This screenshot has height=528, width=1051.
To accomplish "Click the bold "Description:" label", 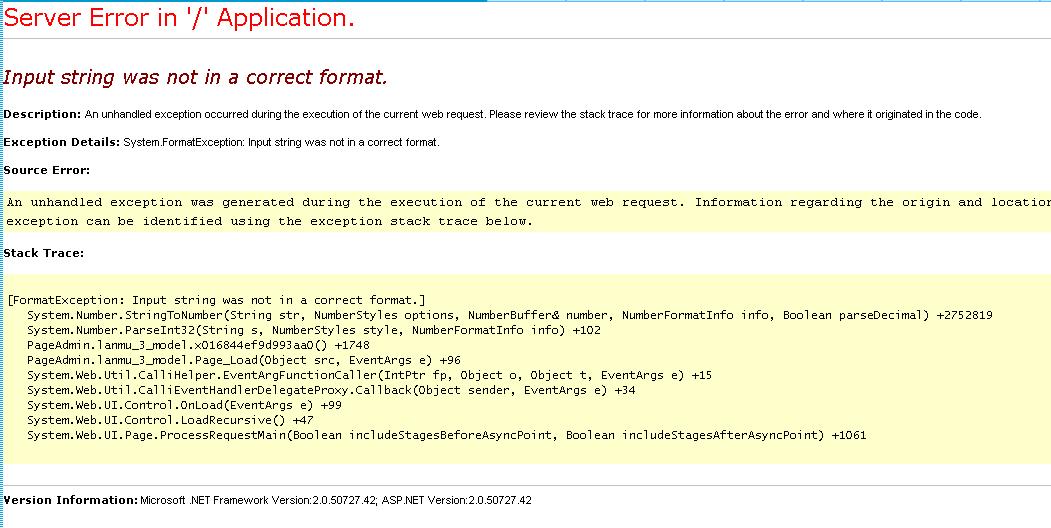I will click(x=42, y=114).
